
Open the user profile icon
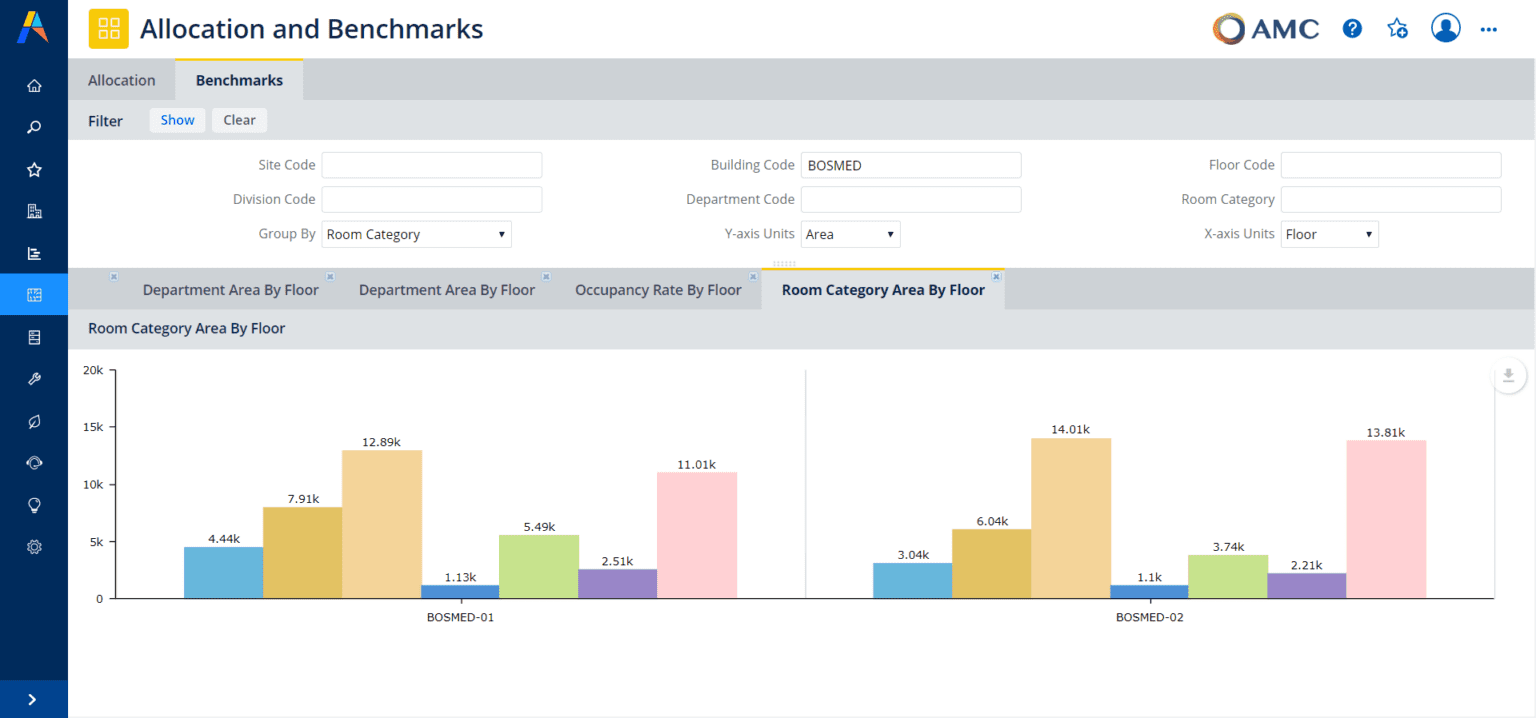click(x=1446, y=28)
